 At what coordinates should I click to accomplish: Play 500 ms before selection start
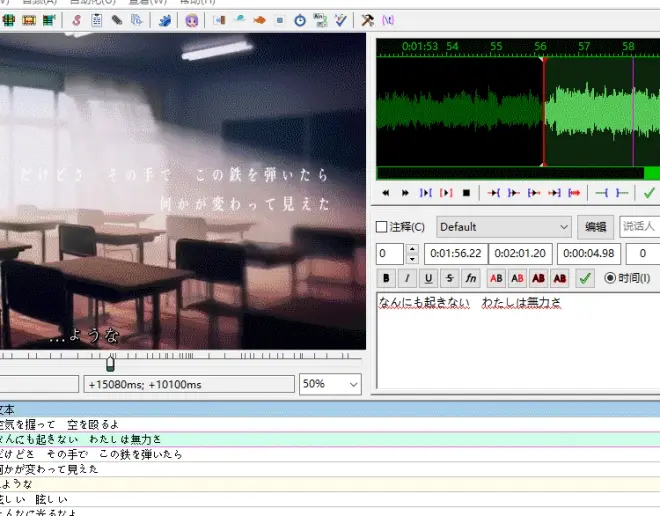point(493,193)
